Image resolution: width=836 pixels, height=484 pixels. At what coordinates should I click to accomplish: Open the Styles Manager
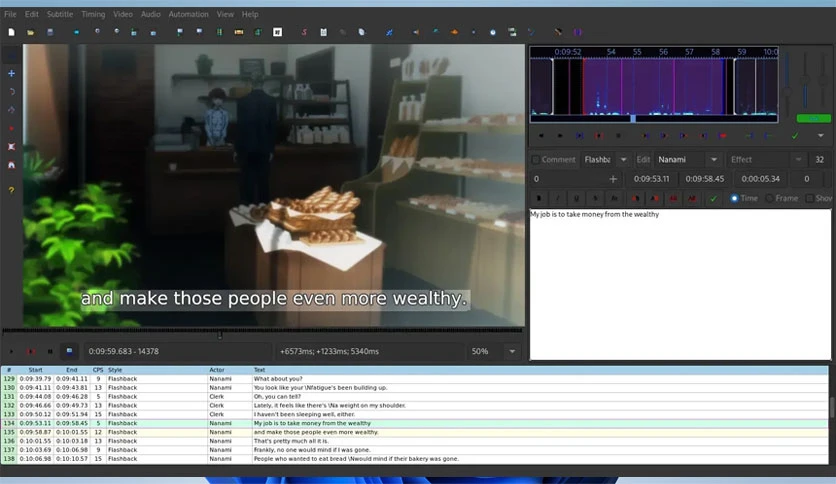point(304,32)
